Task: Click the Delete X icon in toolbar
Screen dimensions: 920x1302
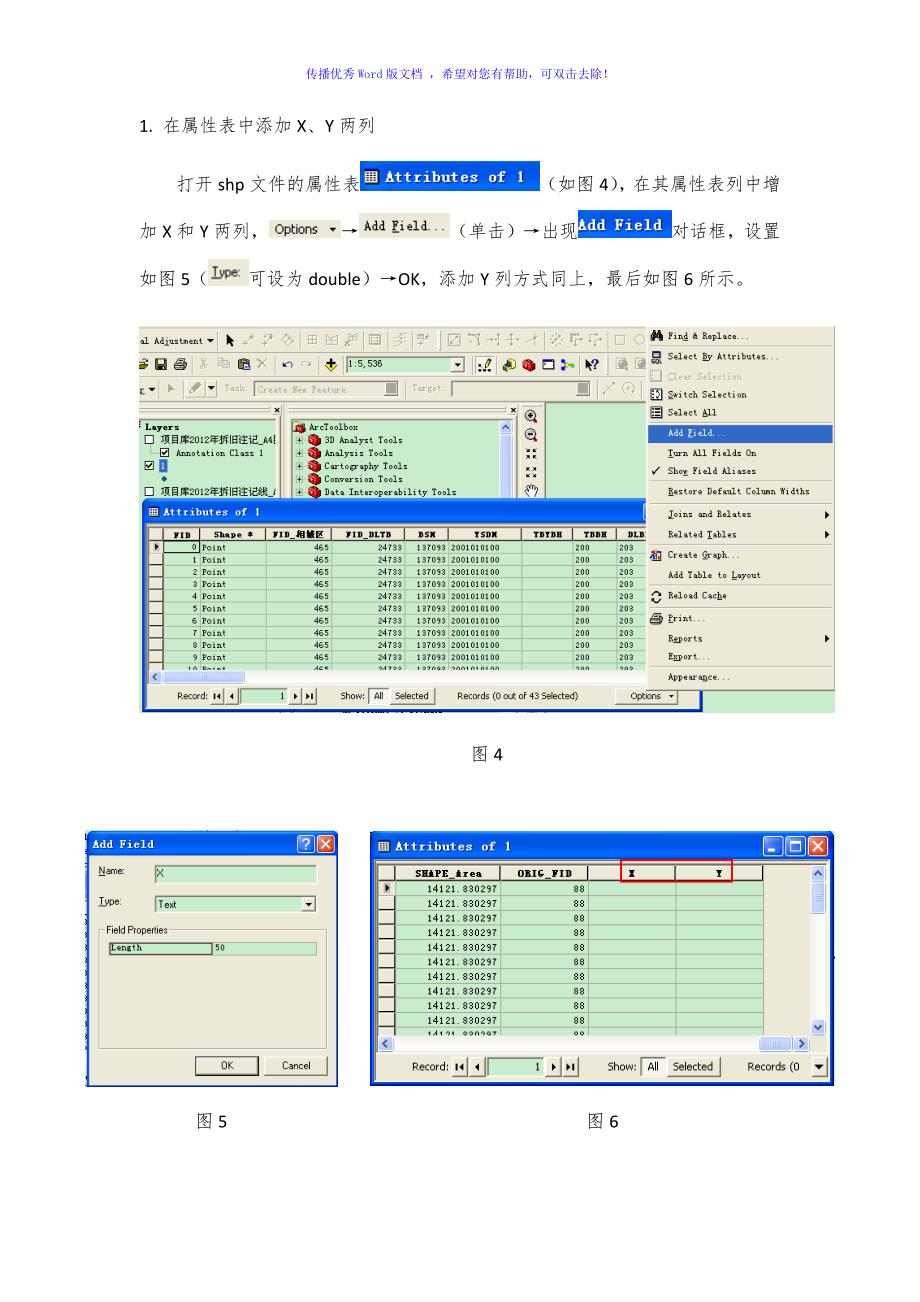Action: tap(262, 364)
